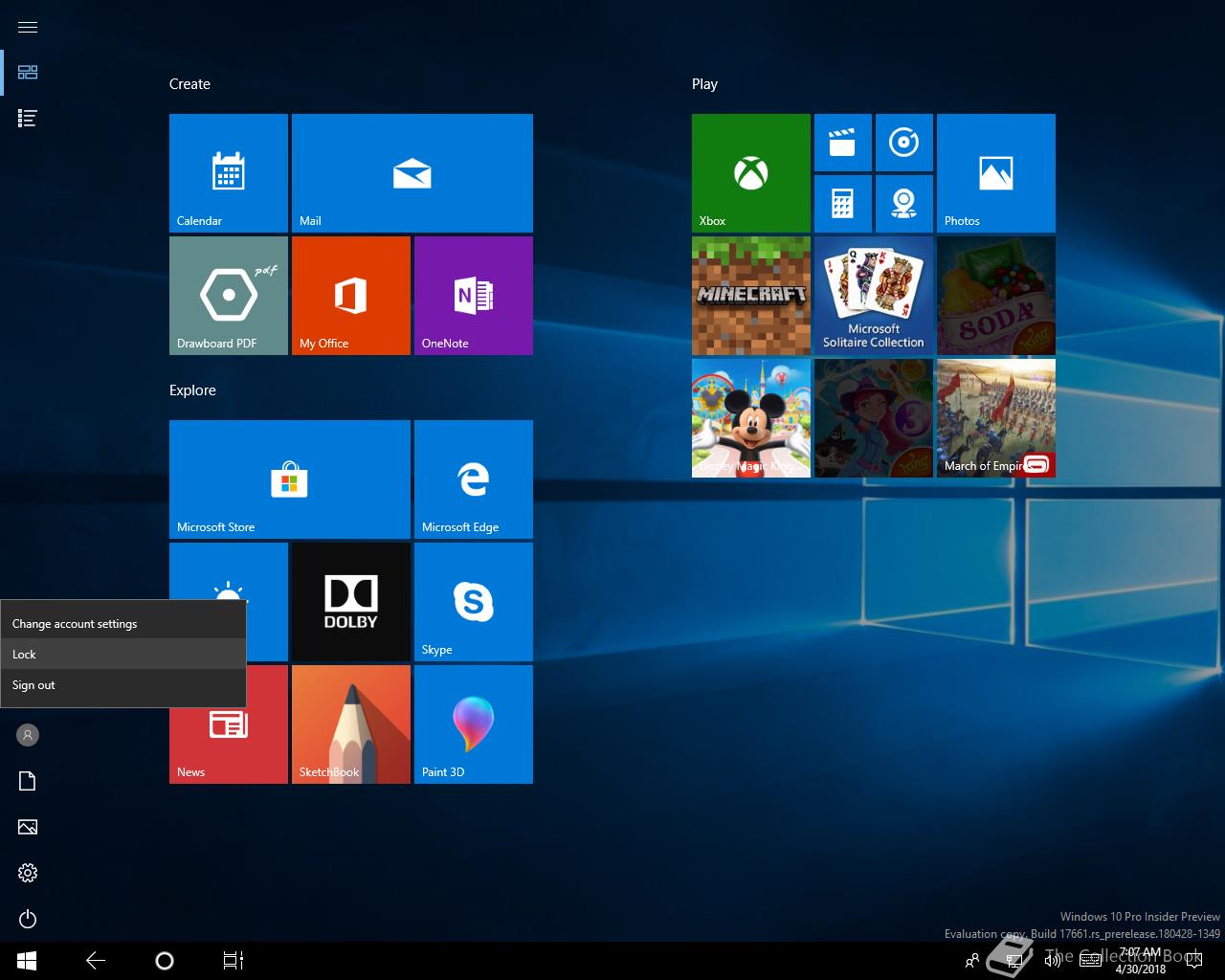Image resolution: width=1225 pixels, height=980 pixels.
Task: Launch the SketchBook tile
Action: coord(351,724)
